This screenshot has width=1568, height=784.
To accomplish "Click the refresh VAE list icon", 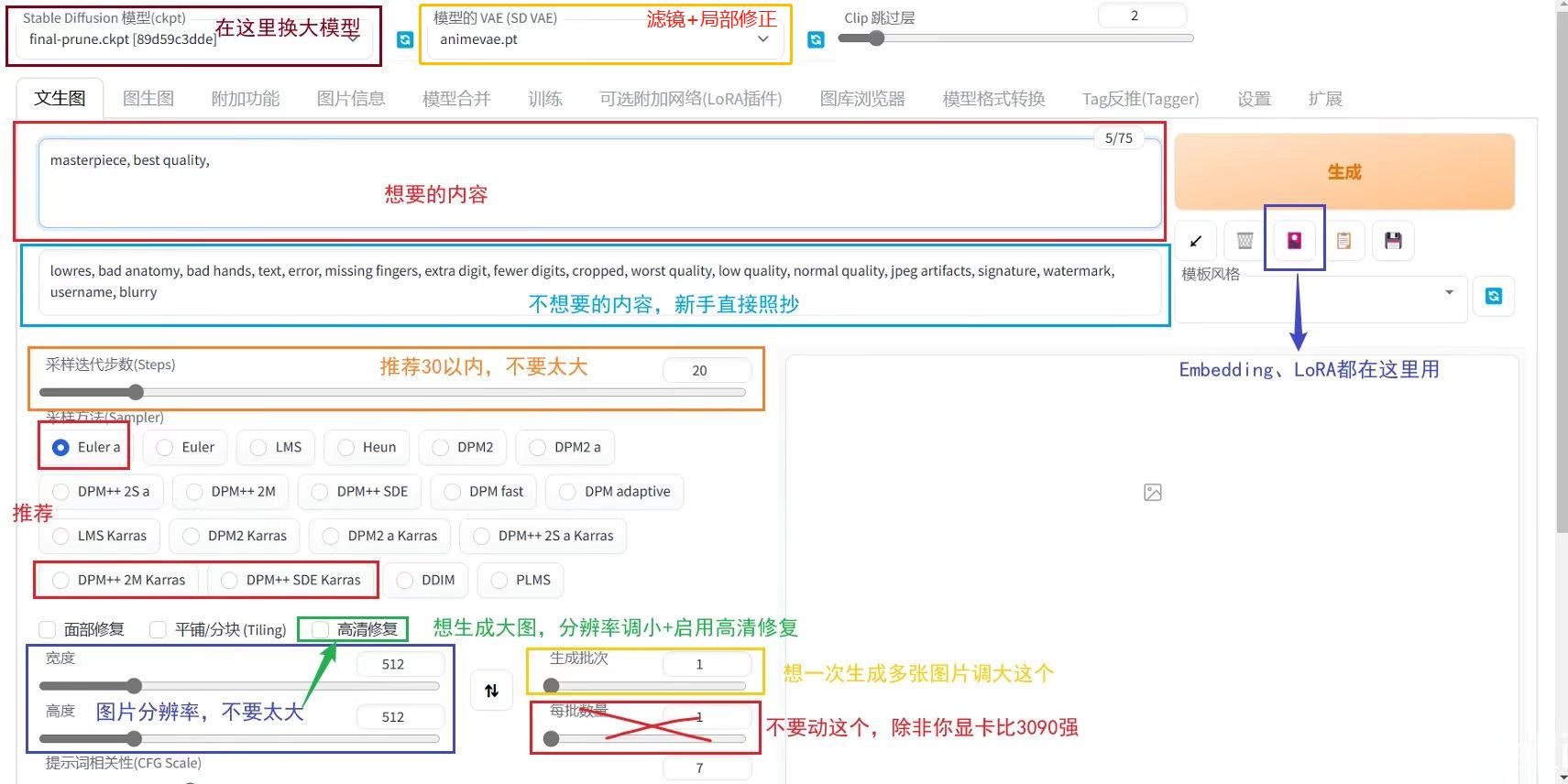I will coord(816,39).
